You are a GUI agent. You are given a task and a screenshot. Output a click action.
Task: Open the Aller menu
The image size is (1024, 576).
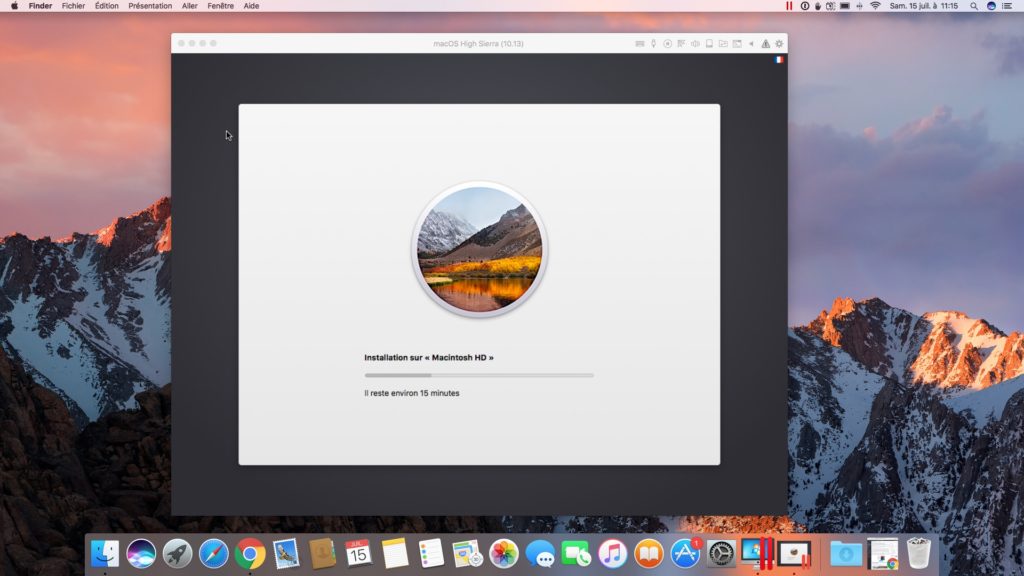click(189, 6)
